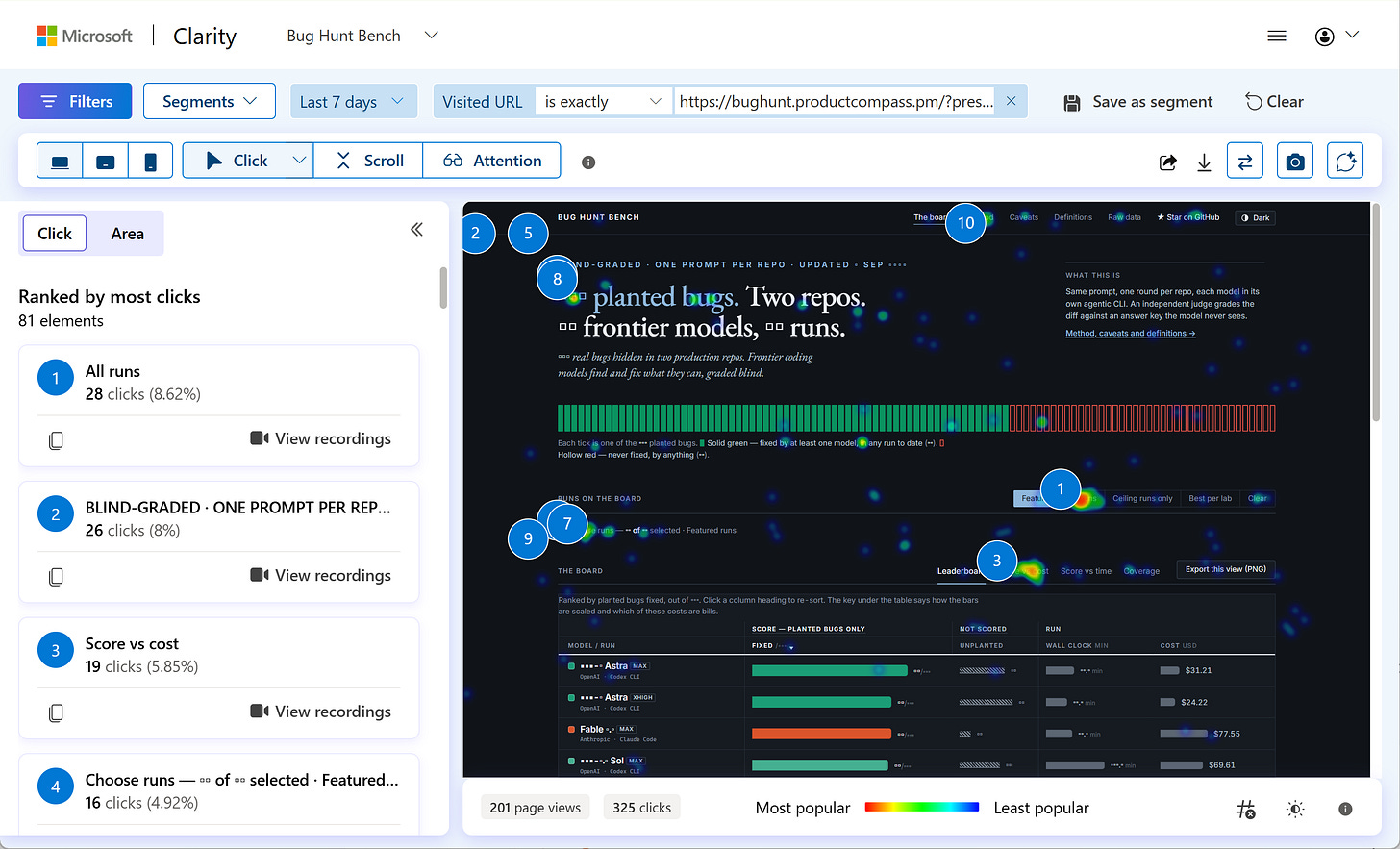Viewport: 1400px width, 849px height.
Task: Click heatmap marker number 9
Action: point(528,538)
